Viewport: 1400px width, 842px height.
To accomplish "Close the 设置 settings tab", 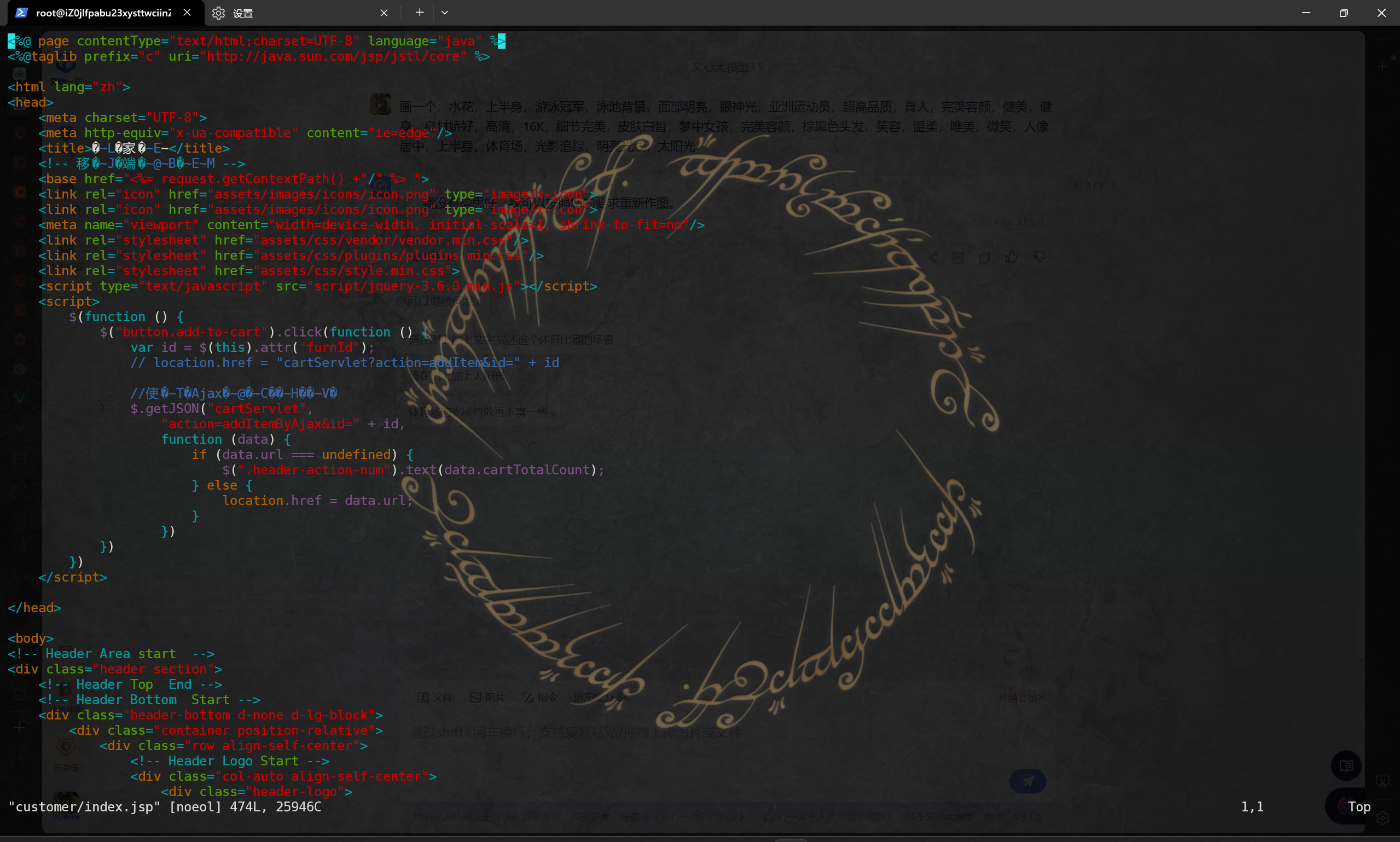I will [384, 13].
